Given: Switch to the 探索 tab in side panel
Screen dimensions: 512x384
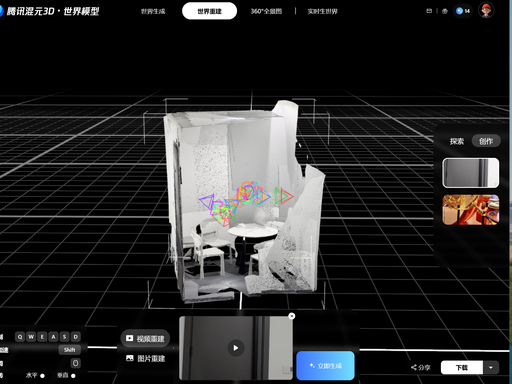Looking at the screenshot, I should 457,141.
